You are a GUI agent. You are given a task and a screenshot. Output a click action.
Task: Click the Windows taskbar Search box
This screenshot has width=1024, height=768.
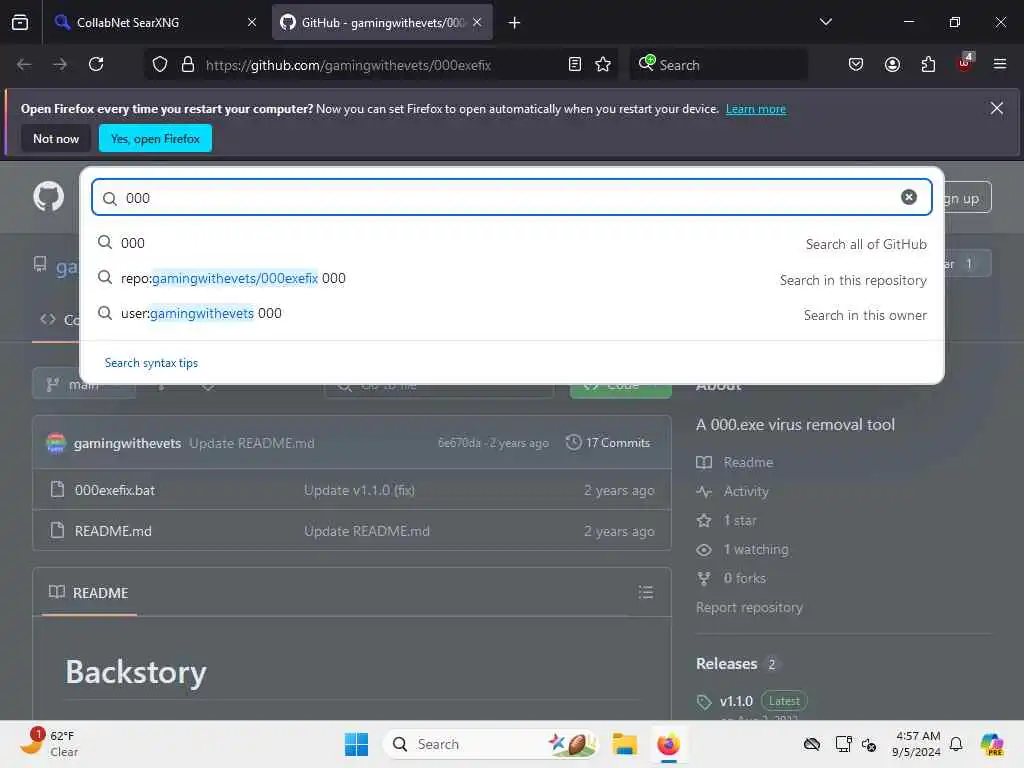(489, 744)
